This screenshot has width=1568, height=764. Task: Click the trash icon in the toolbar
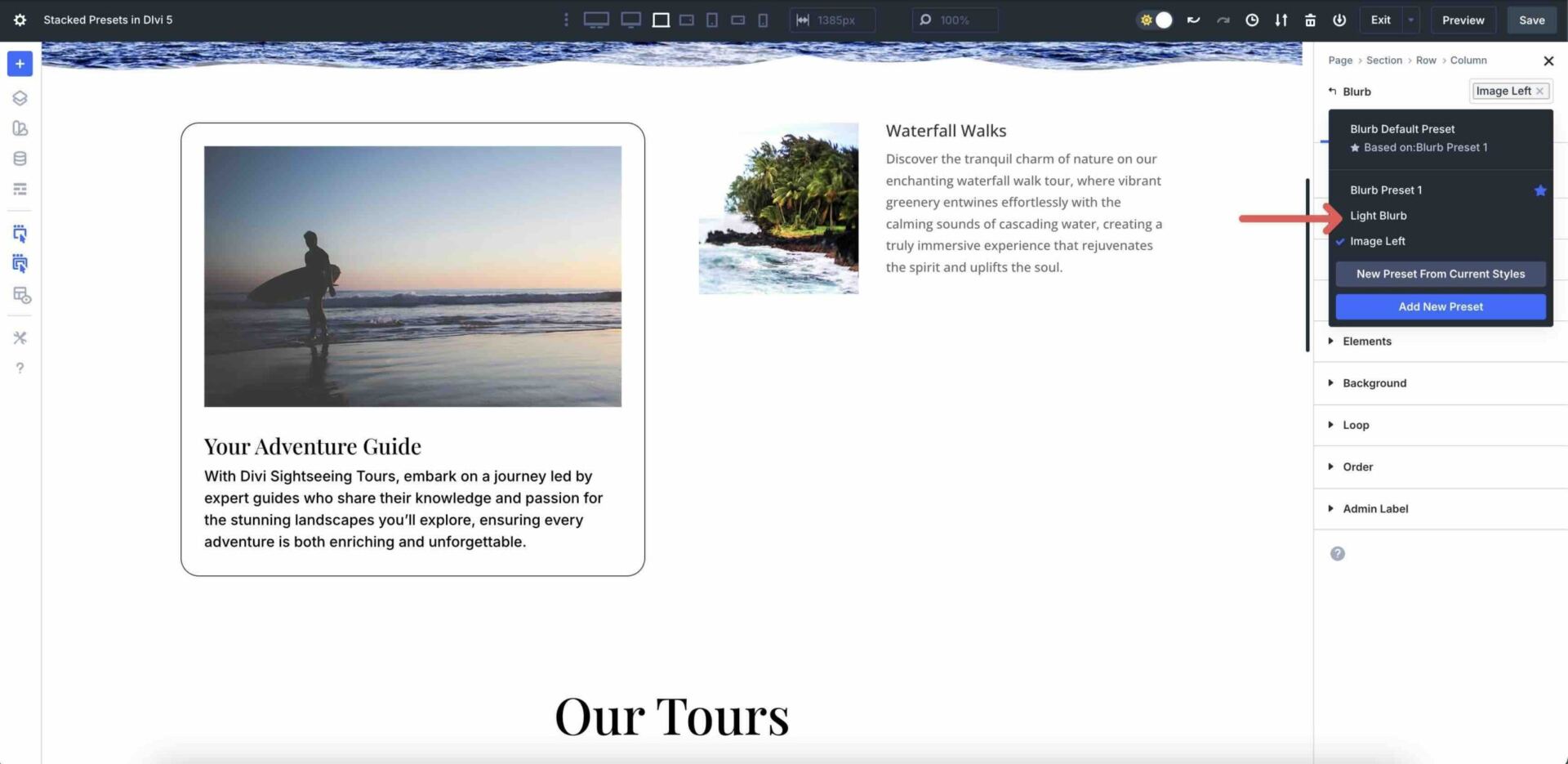click(1312, 20)
